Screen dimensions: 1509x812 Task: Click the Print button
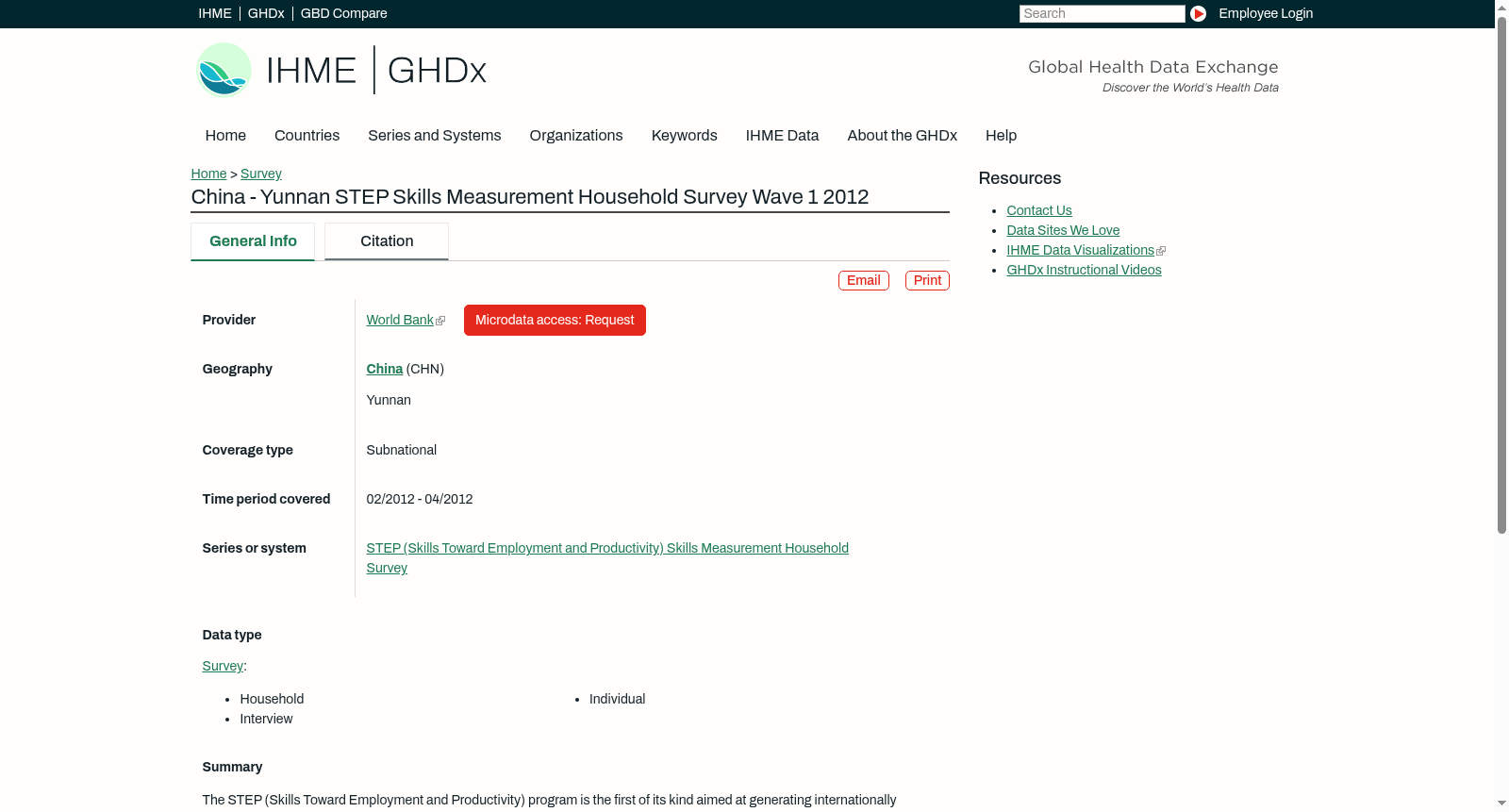coord(927,281)
